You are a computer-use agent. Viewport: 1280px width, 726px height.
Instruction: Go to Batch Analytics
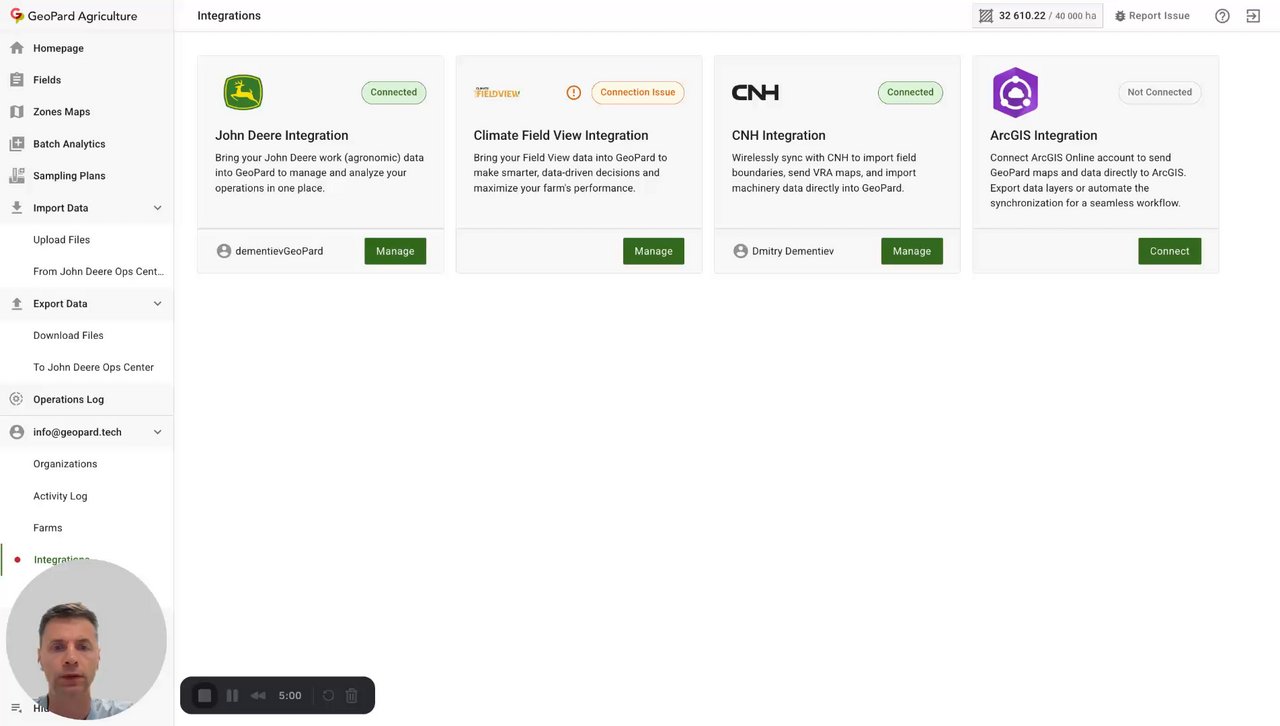(69, 144)
